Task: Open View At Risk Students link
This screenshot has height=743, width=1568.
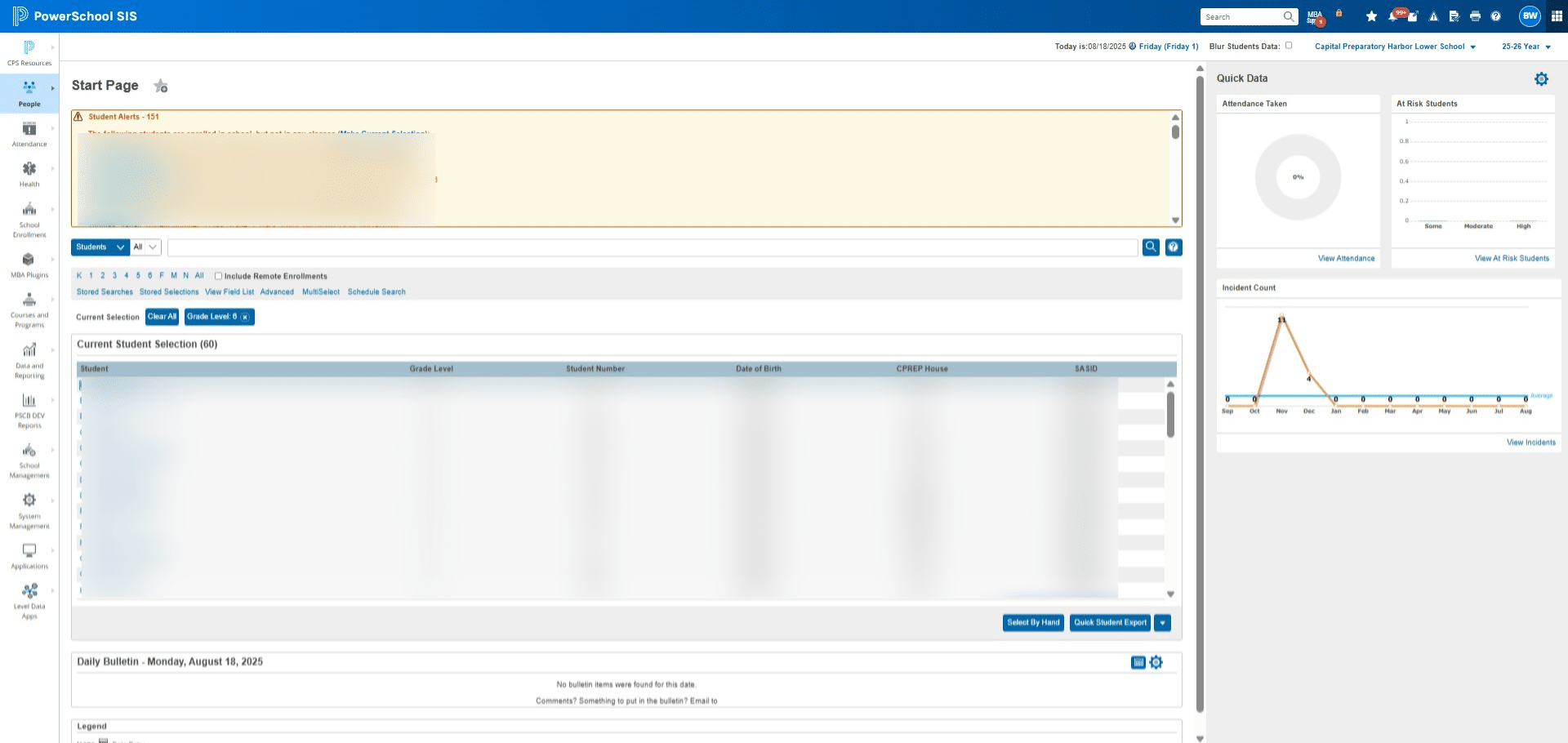Action: tap(1512, 259)
